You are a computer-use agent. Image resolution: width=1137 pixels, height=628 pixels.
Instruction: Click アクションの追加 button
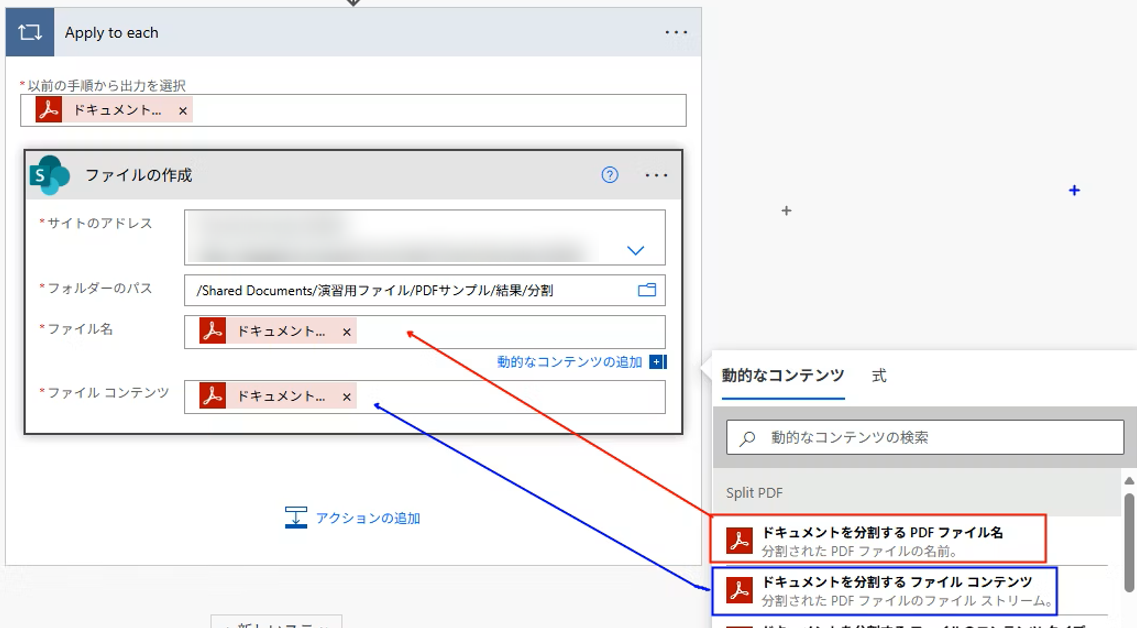coord(352,518)
